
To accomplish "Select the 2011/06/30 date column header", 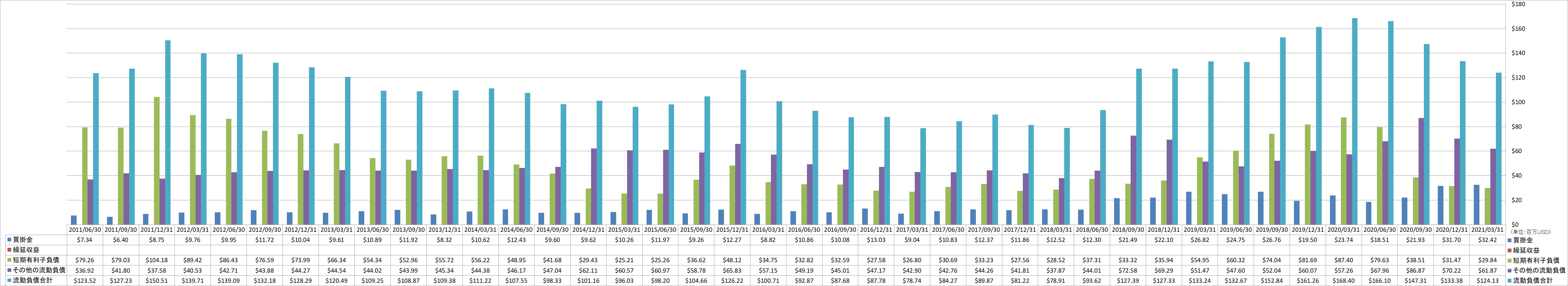I will [x=85, y=230].
